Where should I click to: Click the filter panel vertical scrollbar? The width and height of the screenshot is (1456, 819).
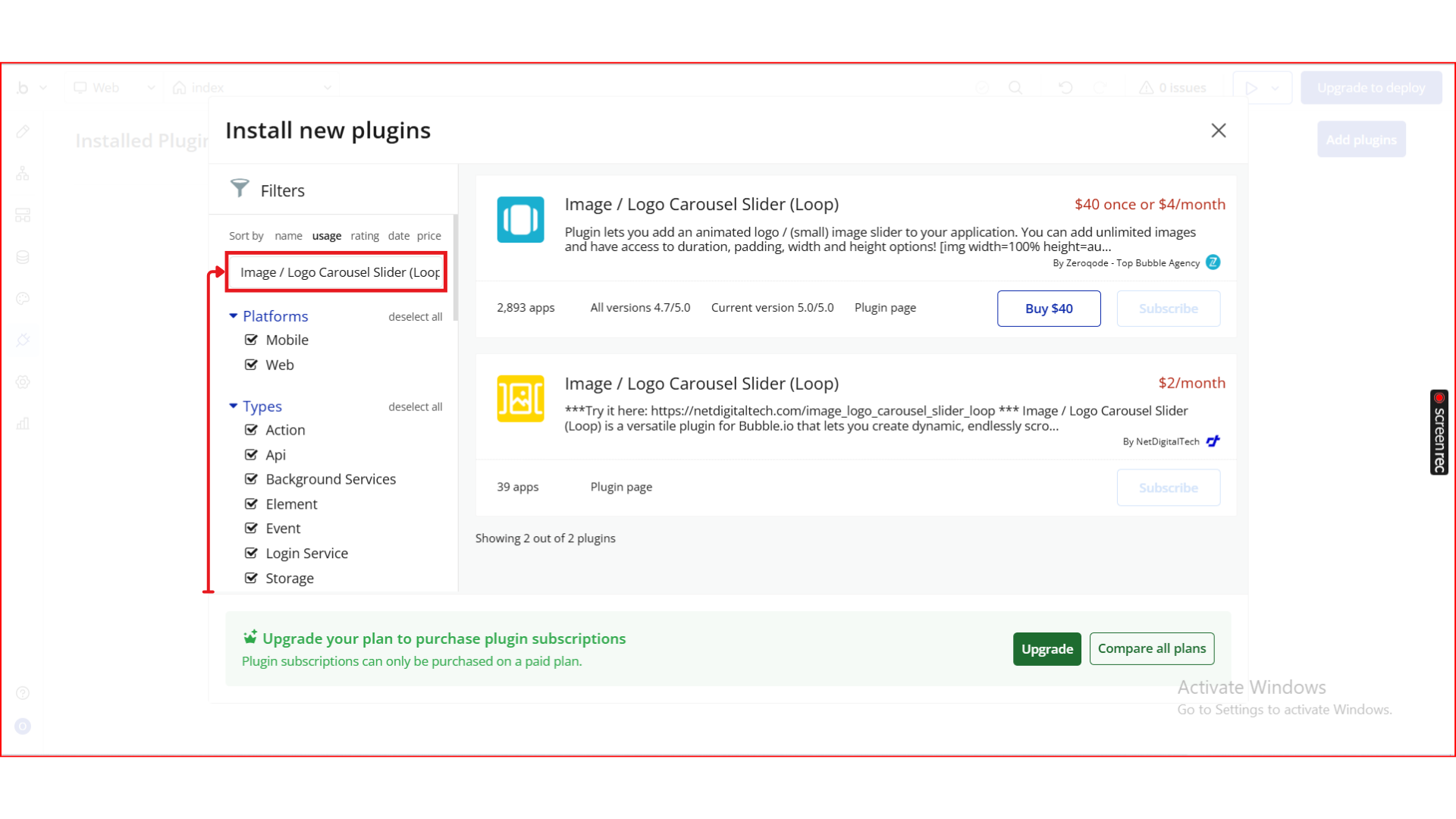tap(455, 269)
